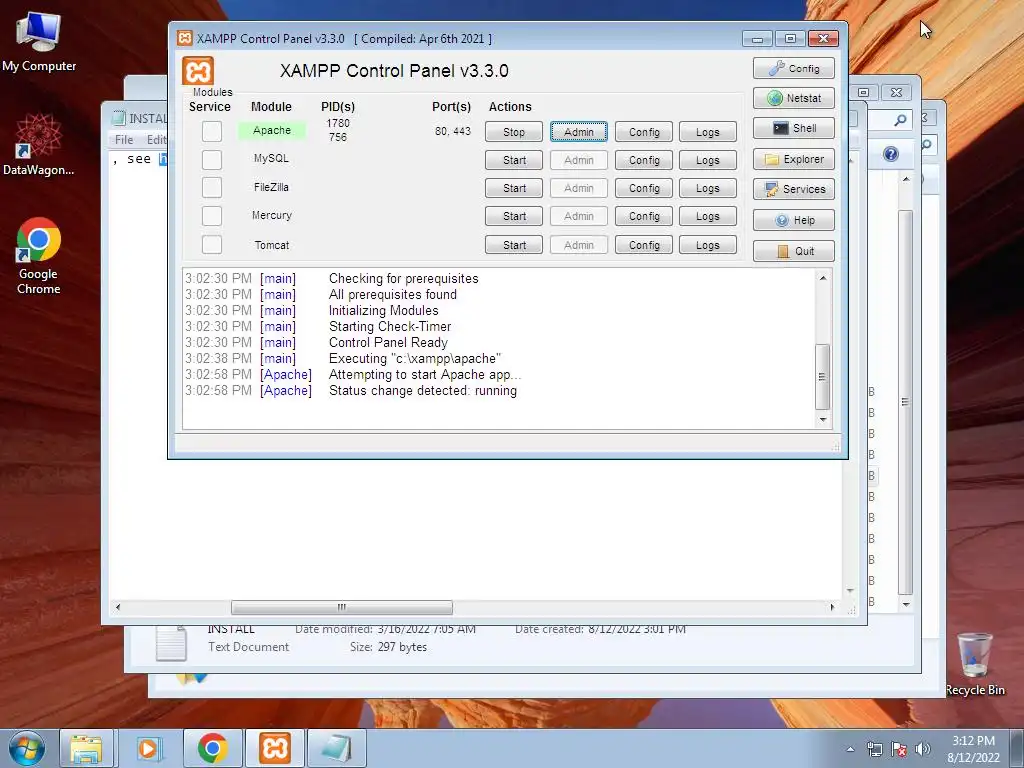The image size is (1024, 768).
Task: Toggle the Tomcat service checkbox
Action: coord(212,244)
